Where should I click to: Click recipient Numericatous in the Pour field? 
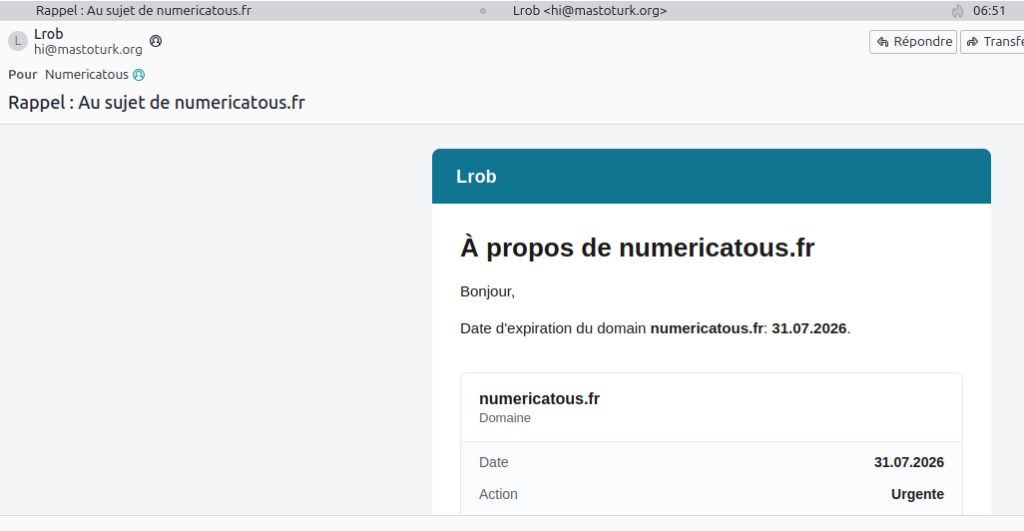tap(87, 74)
